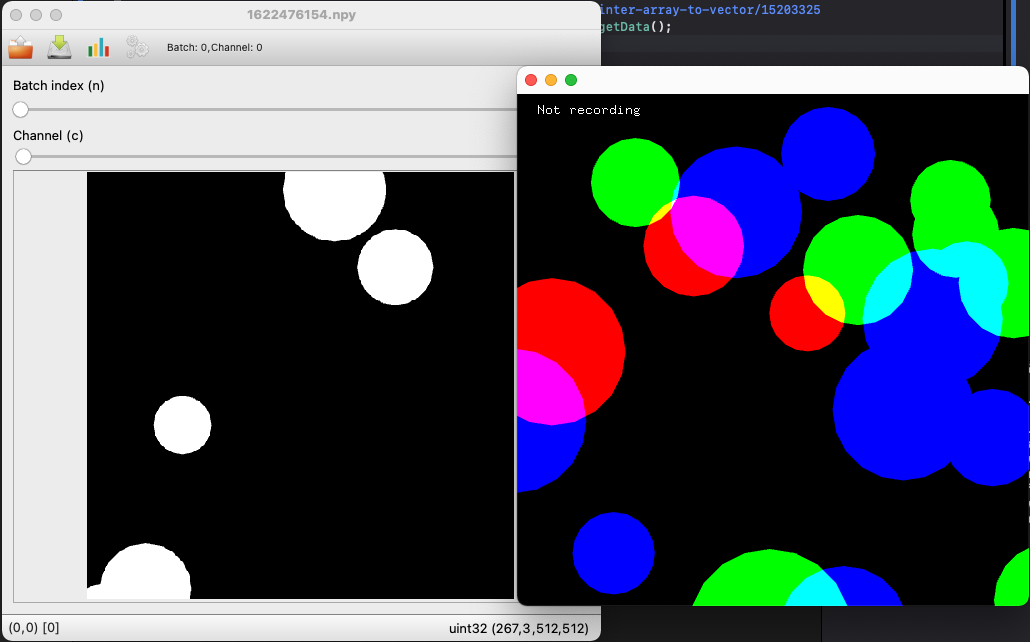Screen dimensions: 1030x642
Task: Adjust the Channel (c) slider handle
Action: tap(23, 156)
